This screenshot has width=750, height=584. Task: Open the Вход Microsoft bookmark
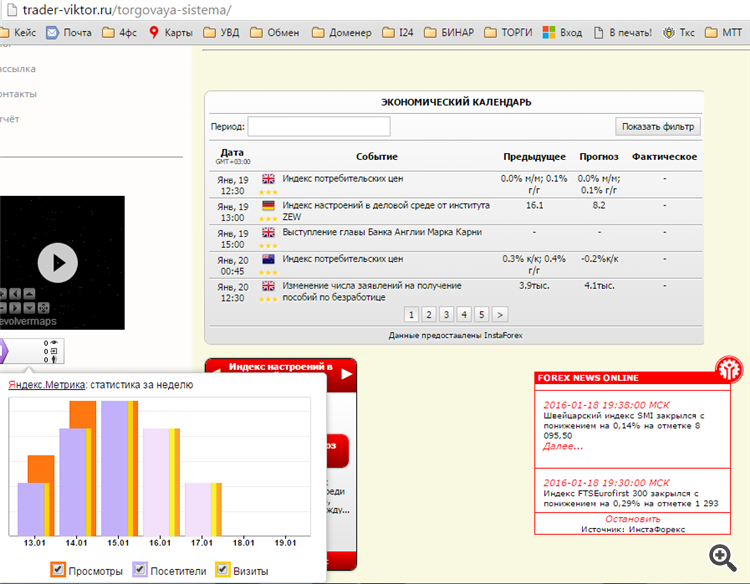[x=562, y=33]
